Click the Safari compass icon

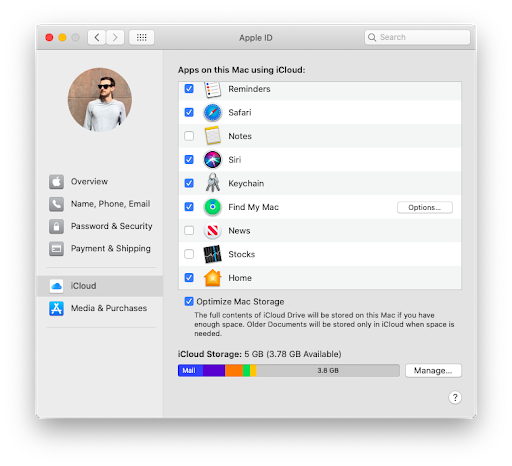[x=212, y=113]
